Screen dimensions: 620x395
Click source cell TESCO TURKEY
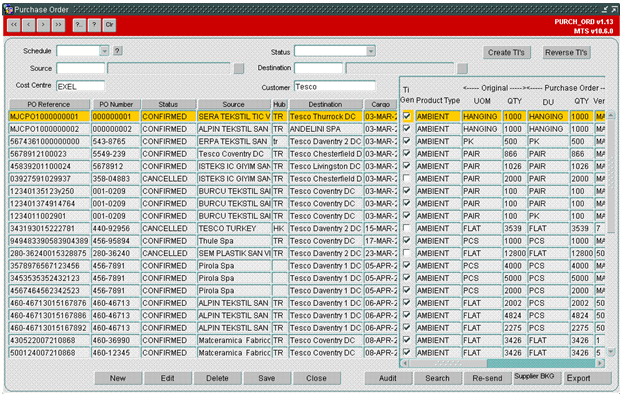[234, 229]
